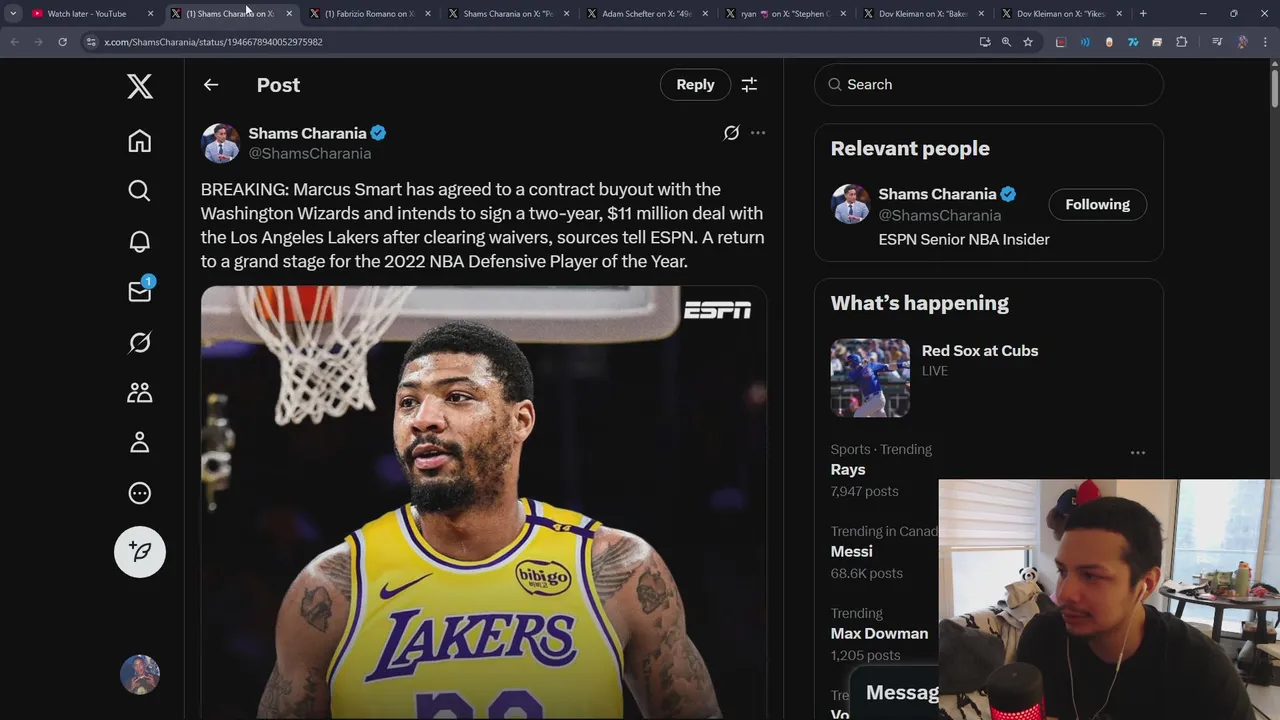Open post three-dot more menu
This screenshot has width=1280, height=720.
758,133
